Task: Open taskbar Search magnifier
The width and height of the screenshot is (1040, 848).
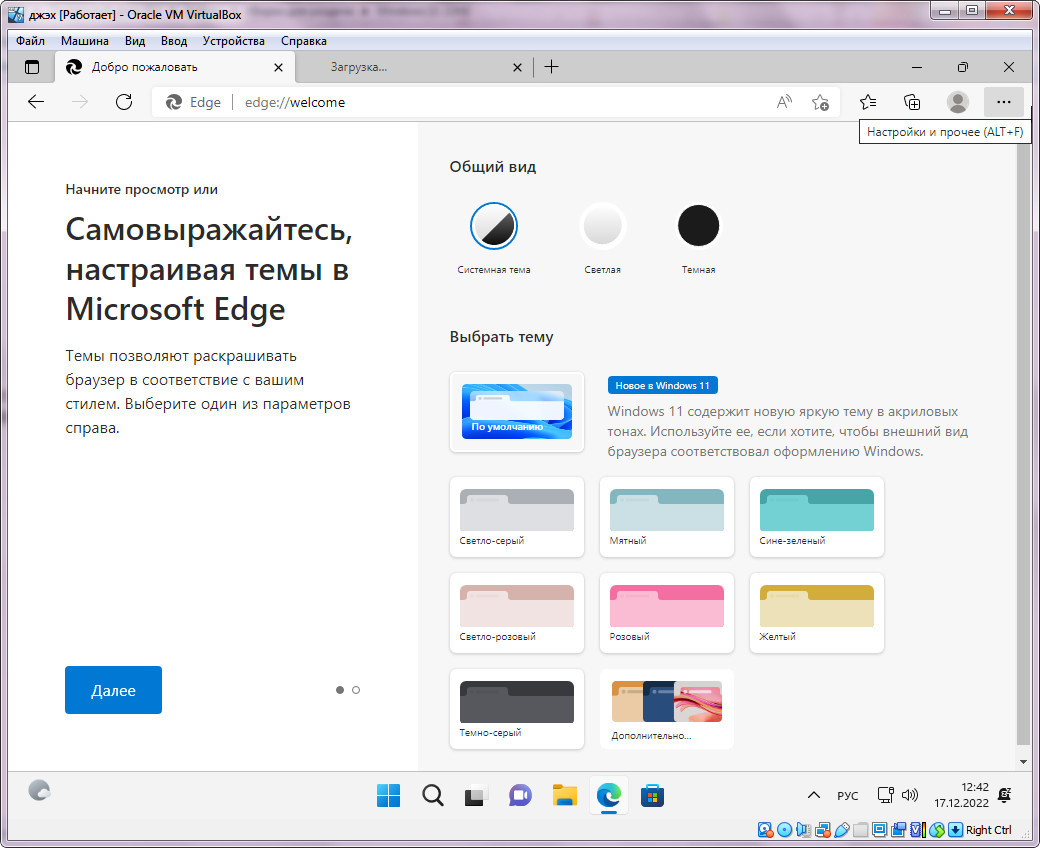Action: 432,795
